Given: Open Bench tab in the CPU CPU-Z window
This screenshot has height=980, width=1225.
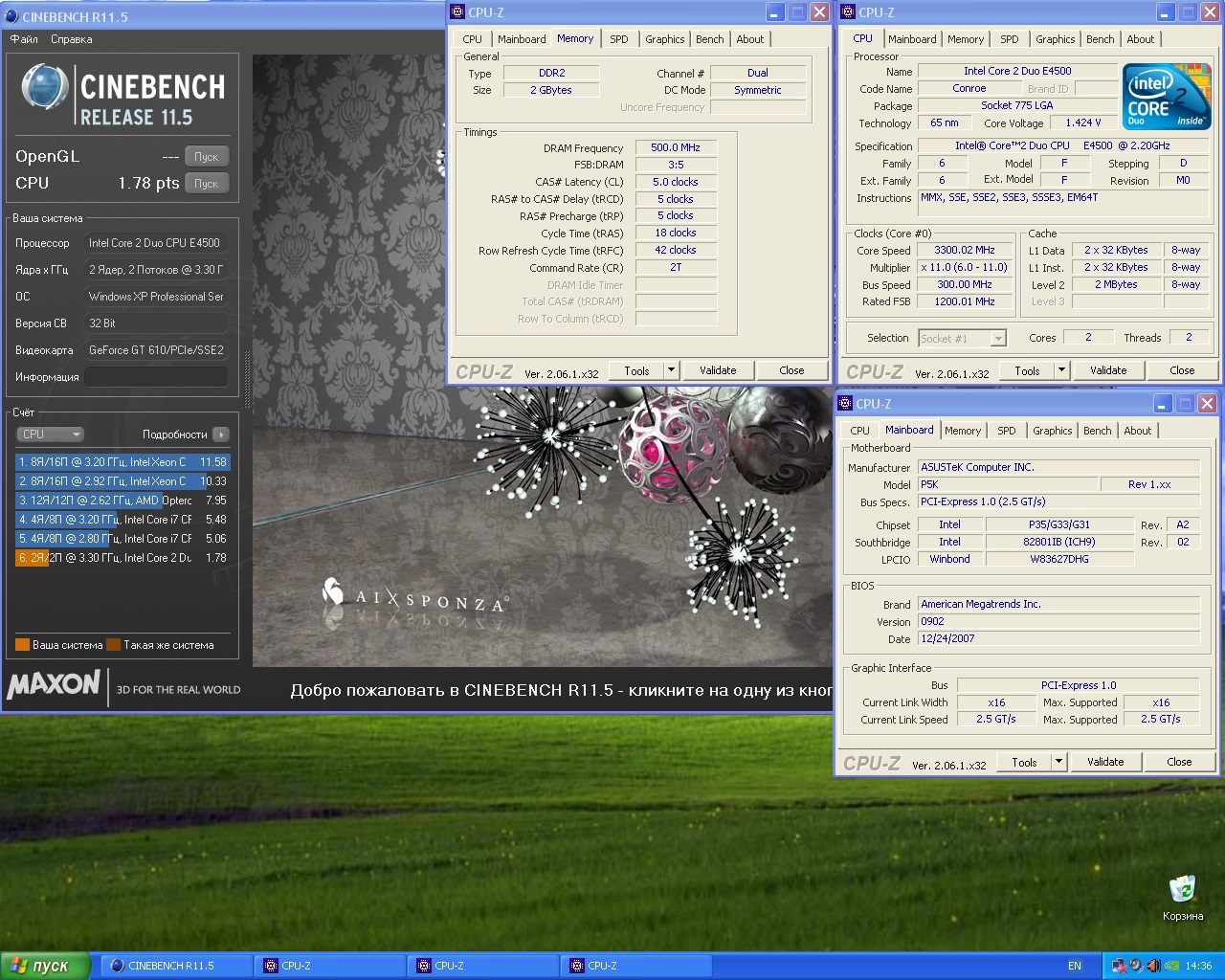Looking at the screenshot, I should tap(1101, 39).
